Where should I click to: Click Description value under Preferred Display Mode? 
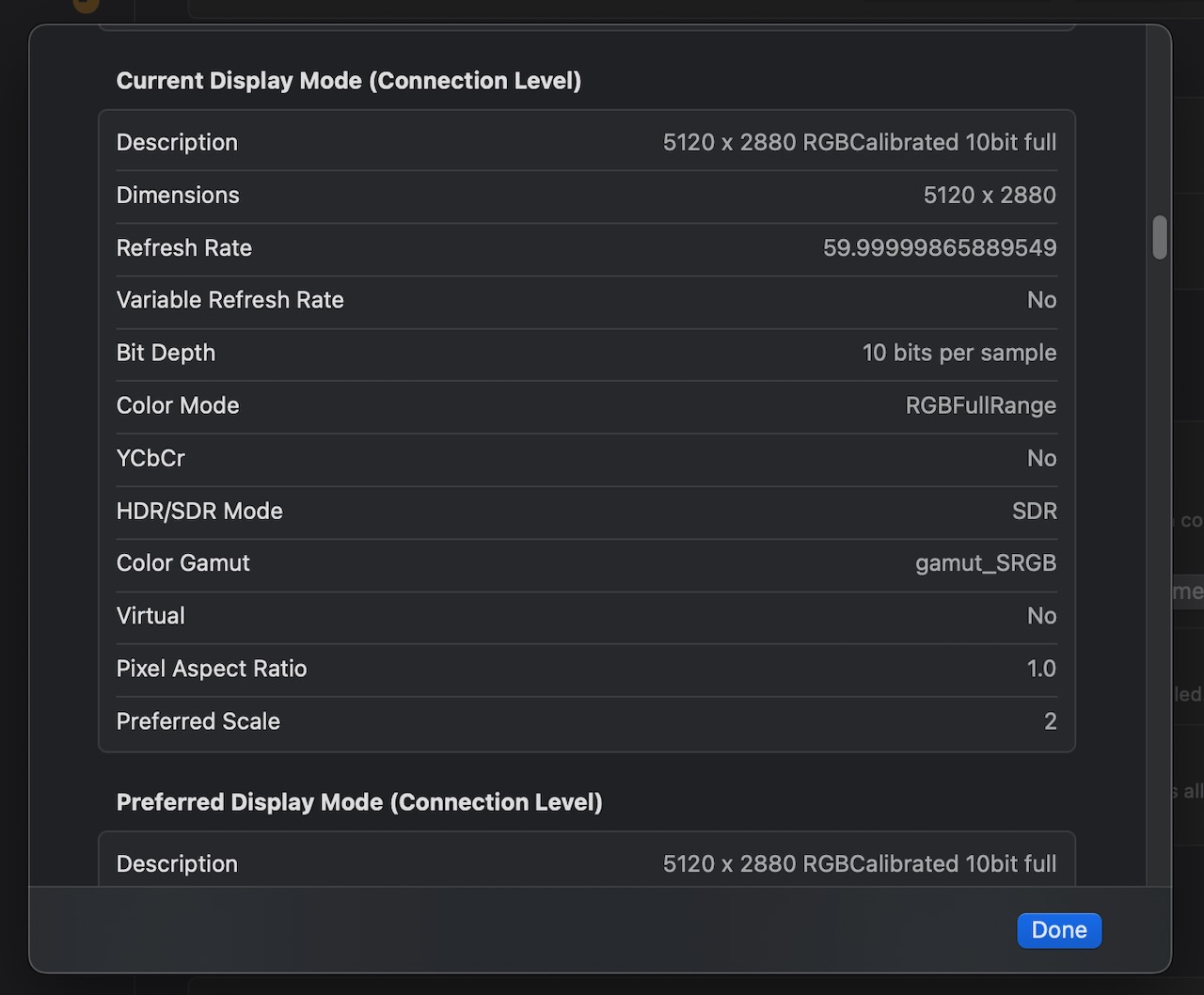point(859,863)
